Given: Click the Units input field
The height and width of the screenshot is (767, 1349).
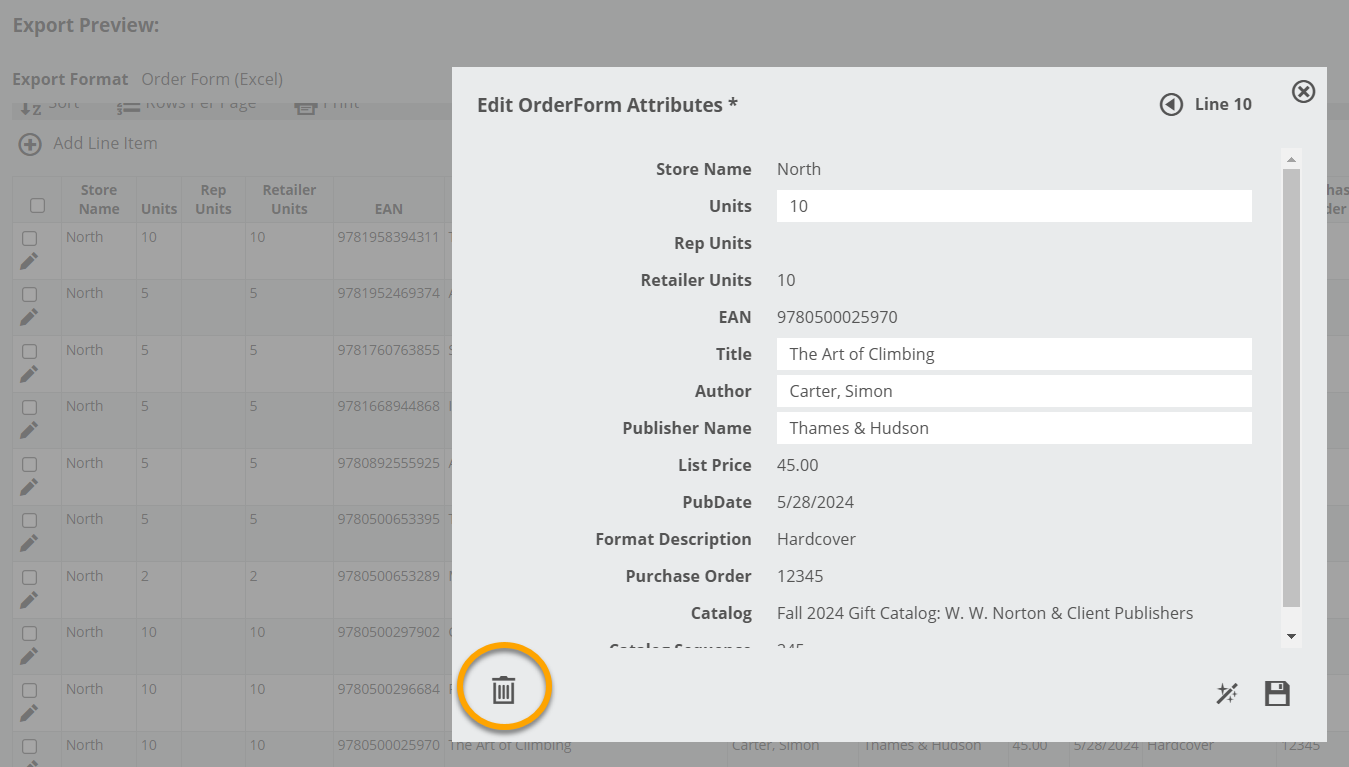Looking at the screenshot, I should pos(1013,206).
